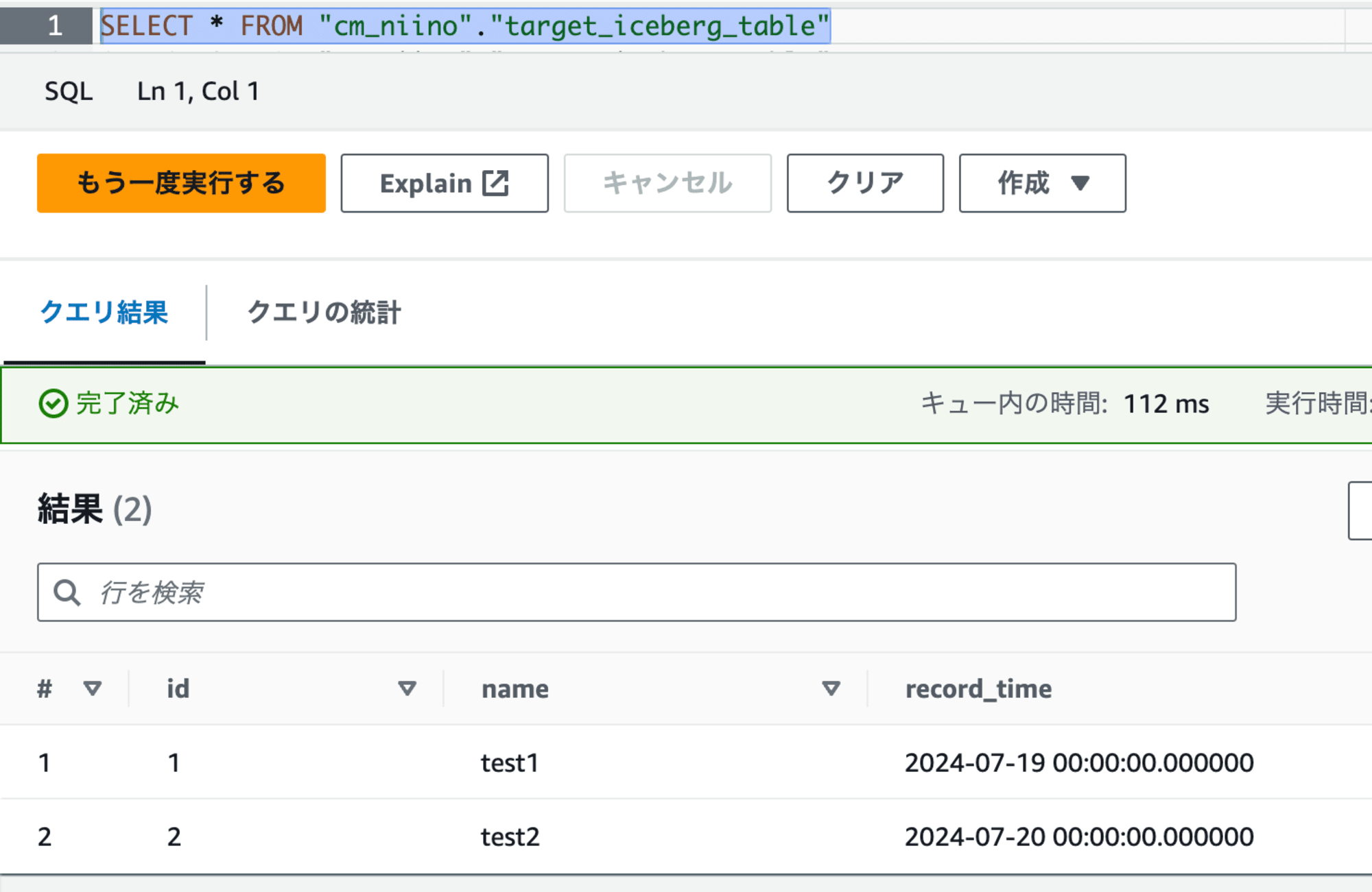
Task: Click the 結果 (2) heading
Action: 95,509
